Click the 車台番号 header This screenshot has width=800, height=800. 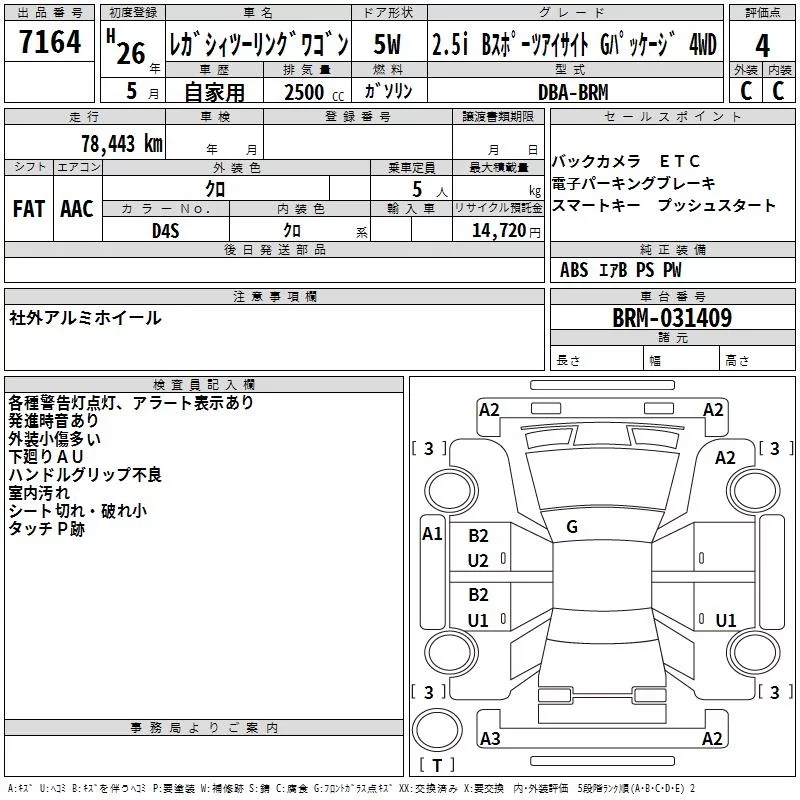[x=672, y=296]
